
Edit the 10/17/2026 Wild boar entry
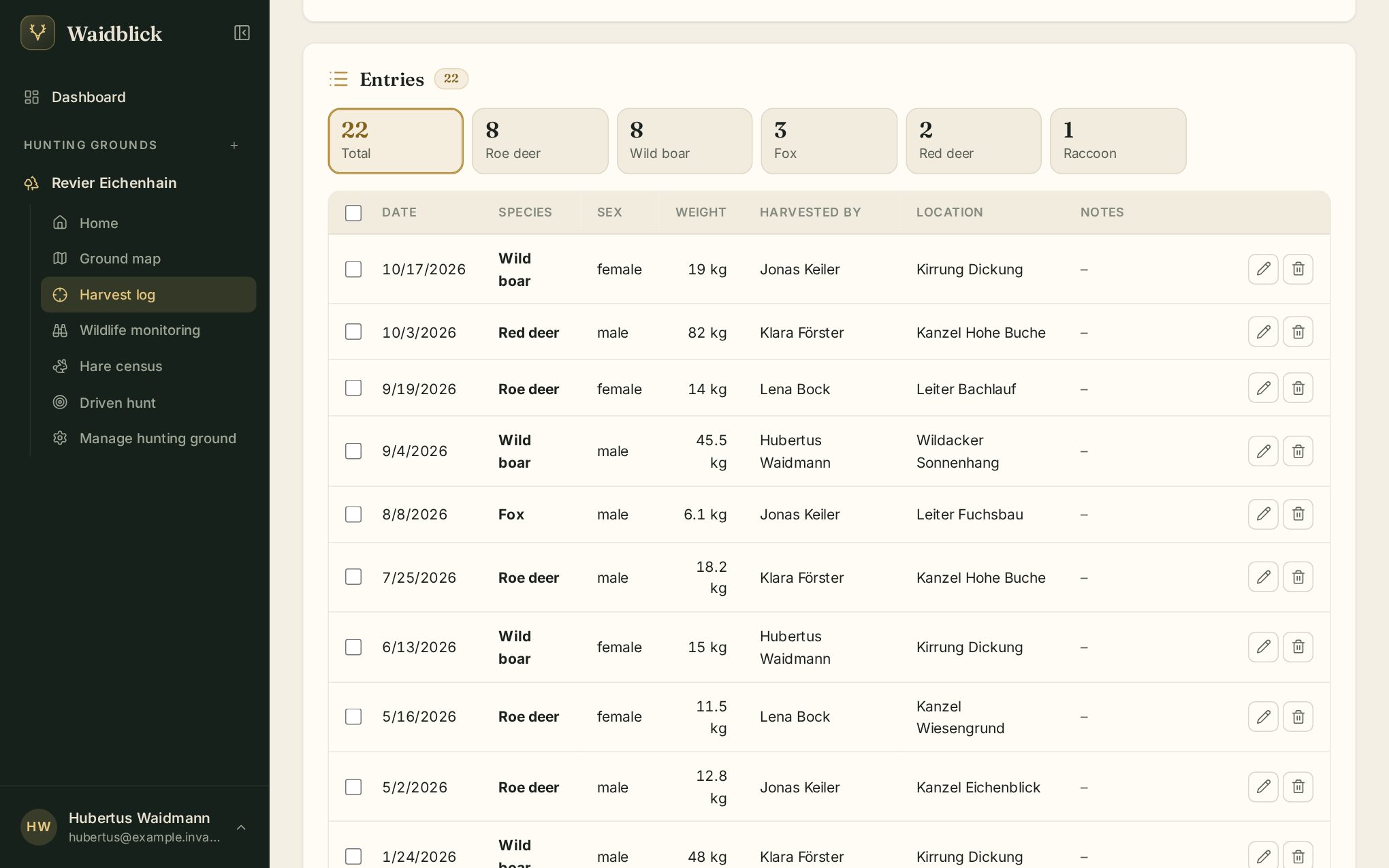[1263, 269]
